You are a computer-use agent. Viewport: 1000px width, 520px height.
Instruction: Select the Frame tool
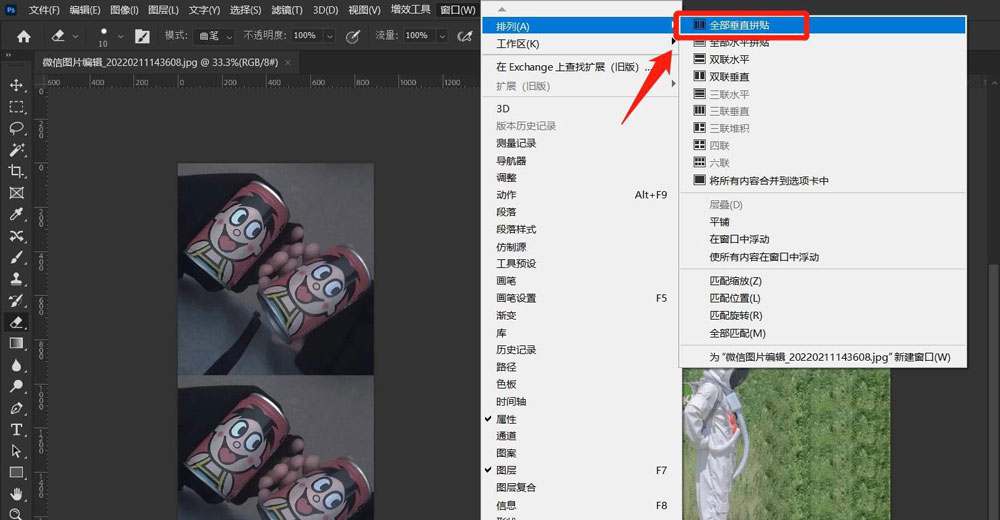[17, 193]
